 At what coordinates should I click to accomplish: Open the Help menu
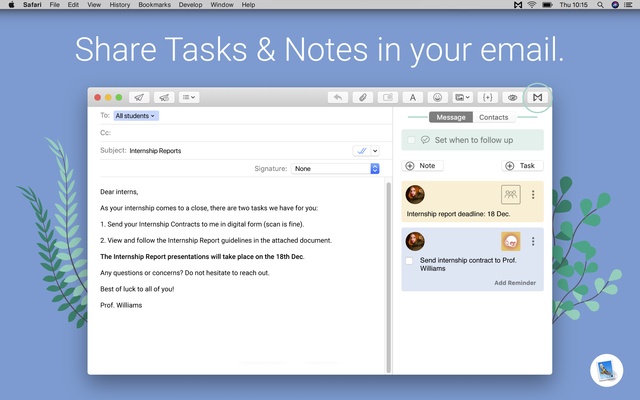[x=248, y=5]
